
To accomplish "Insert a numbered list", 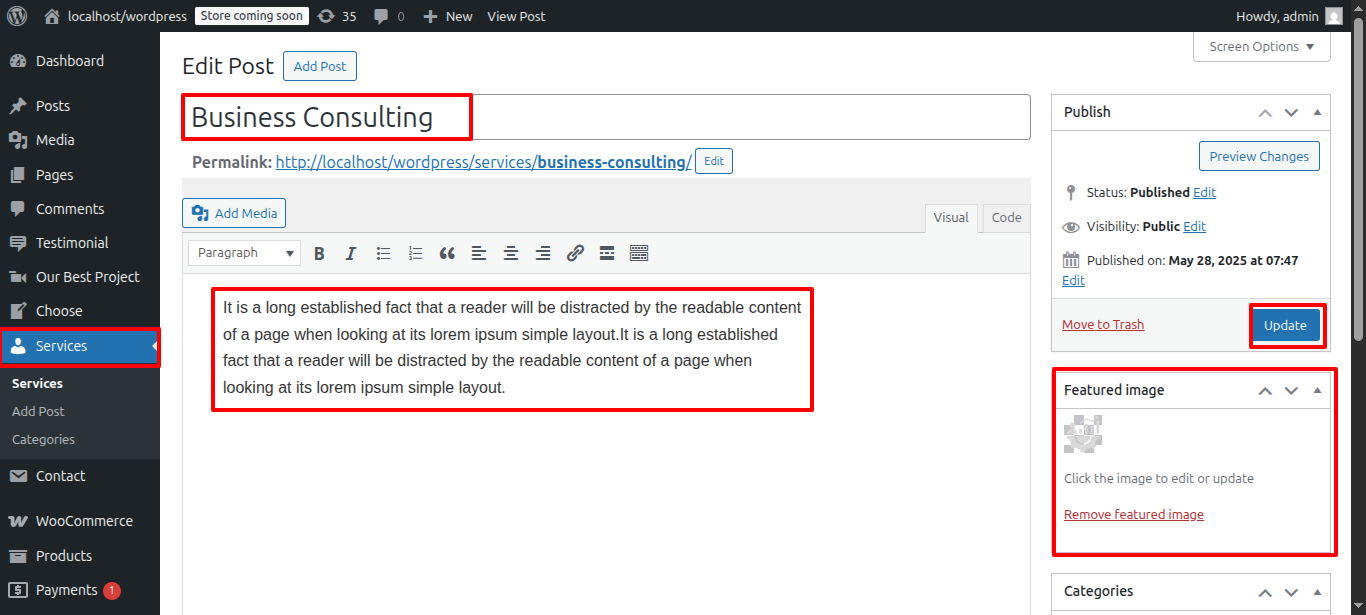I will tap(415, 254).
